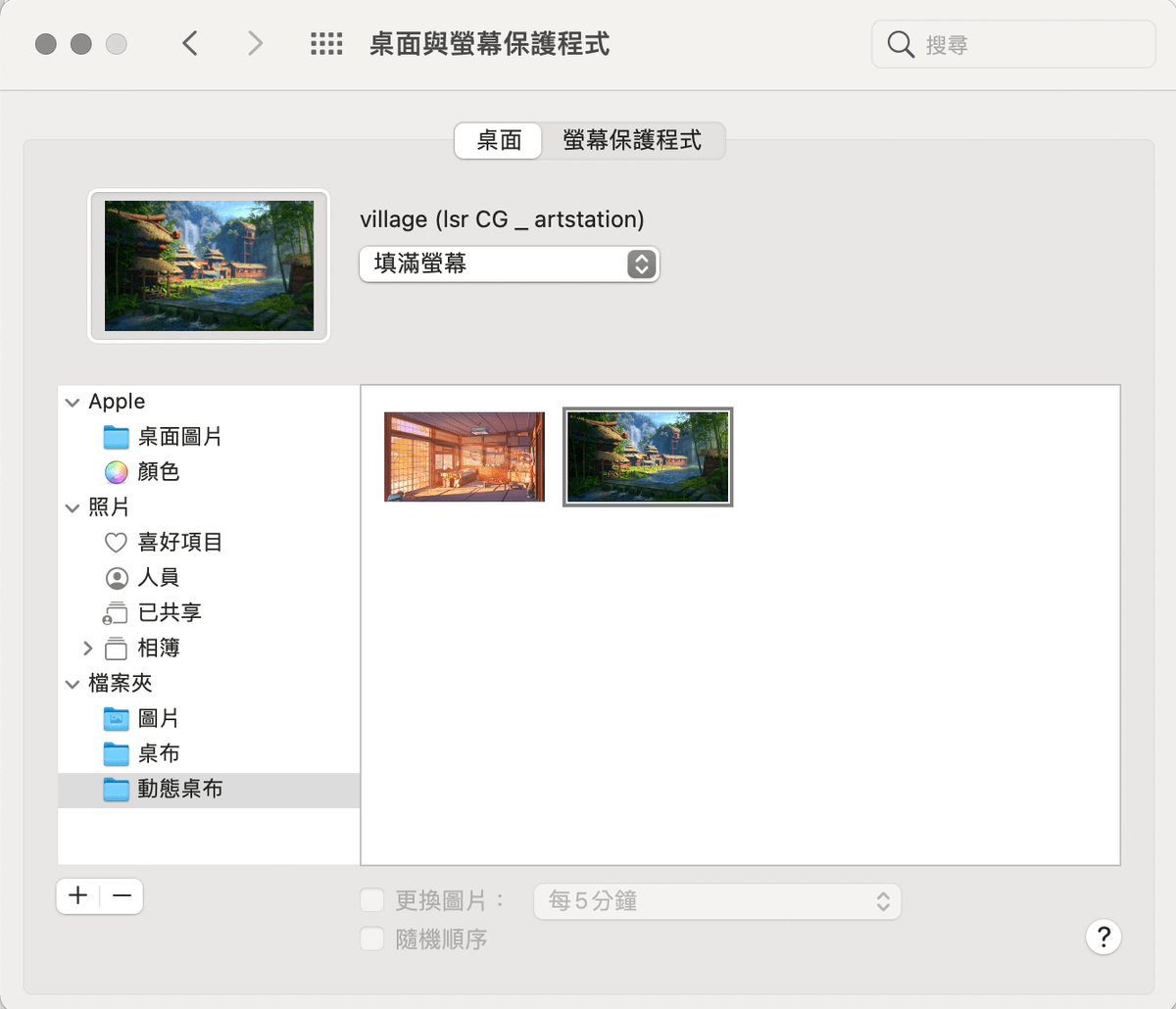Click the 喜好項目 heart icon
Screen dimensions: 1176x1009
117,542
